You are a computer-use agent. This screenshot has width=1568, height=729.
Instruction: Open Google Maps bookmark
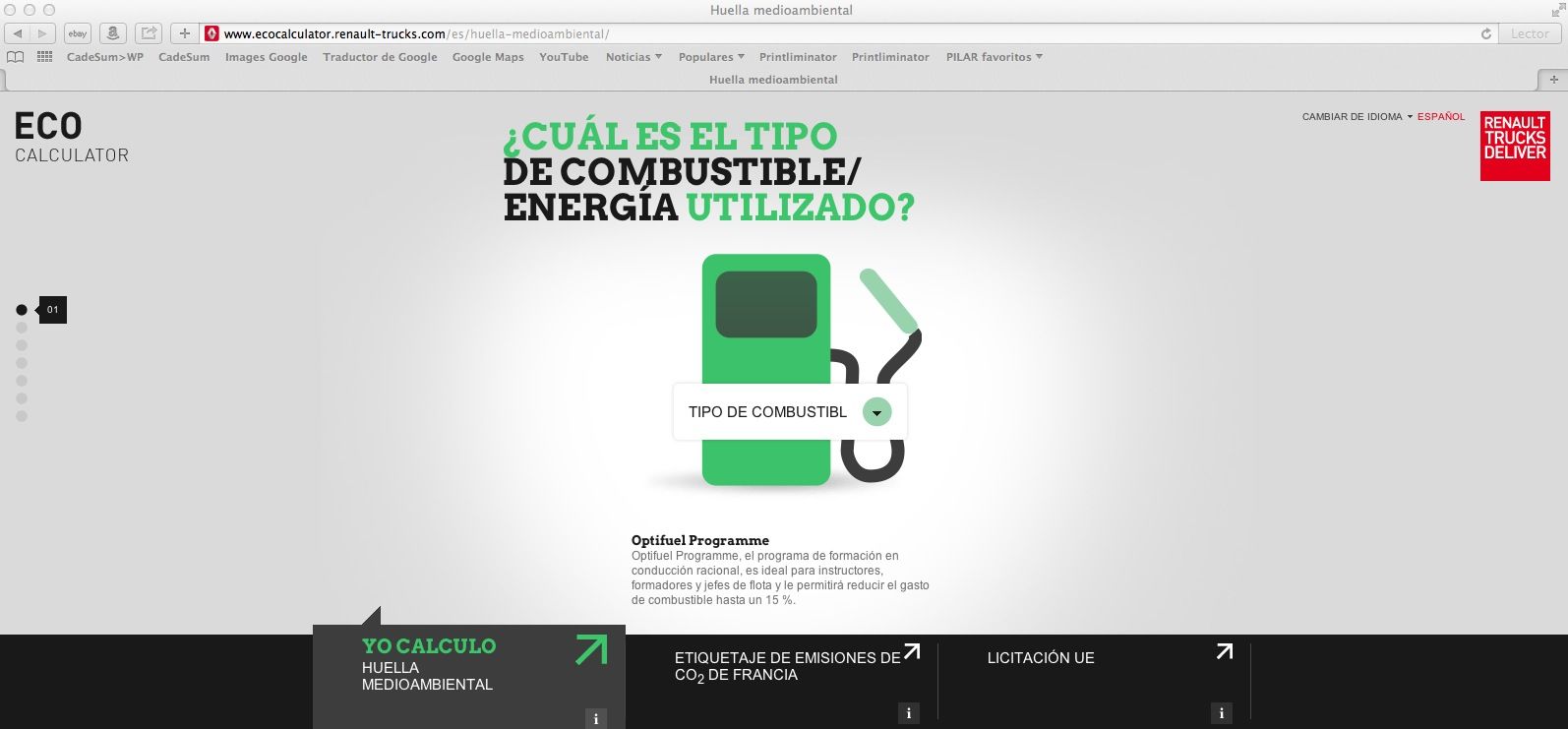tap(488, 57)
